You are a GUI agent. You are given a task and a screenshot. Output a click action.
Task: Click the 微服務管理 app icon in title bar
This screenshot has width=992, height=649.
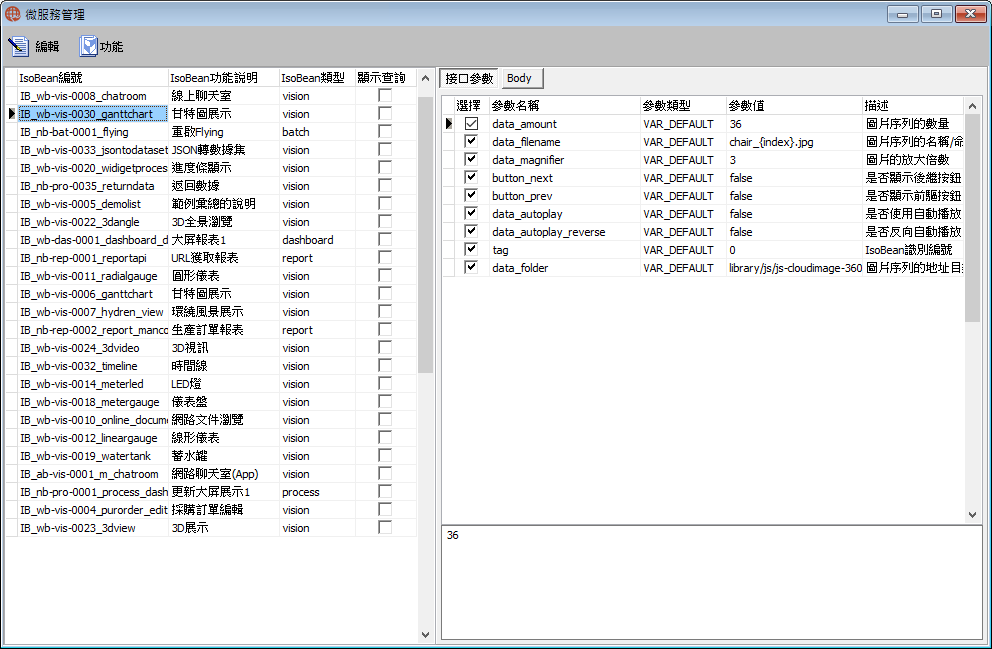coord(13,13)
